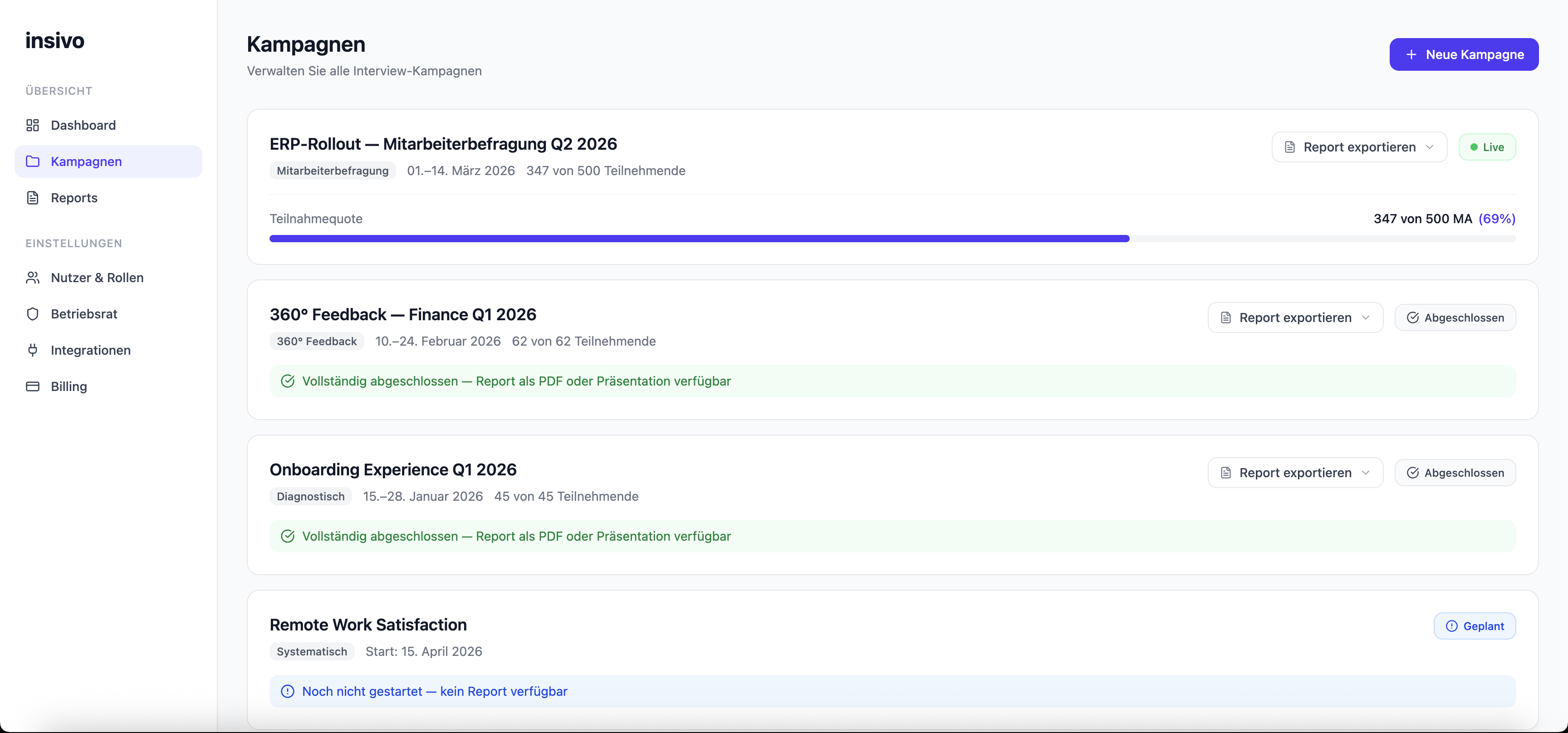Screen dimensions: 1568x733
Task: Open Billing via the credit card icon
Action: [34, 387]
